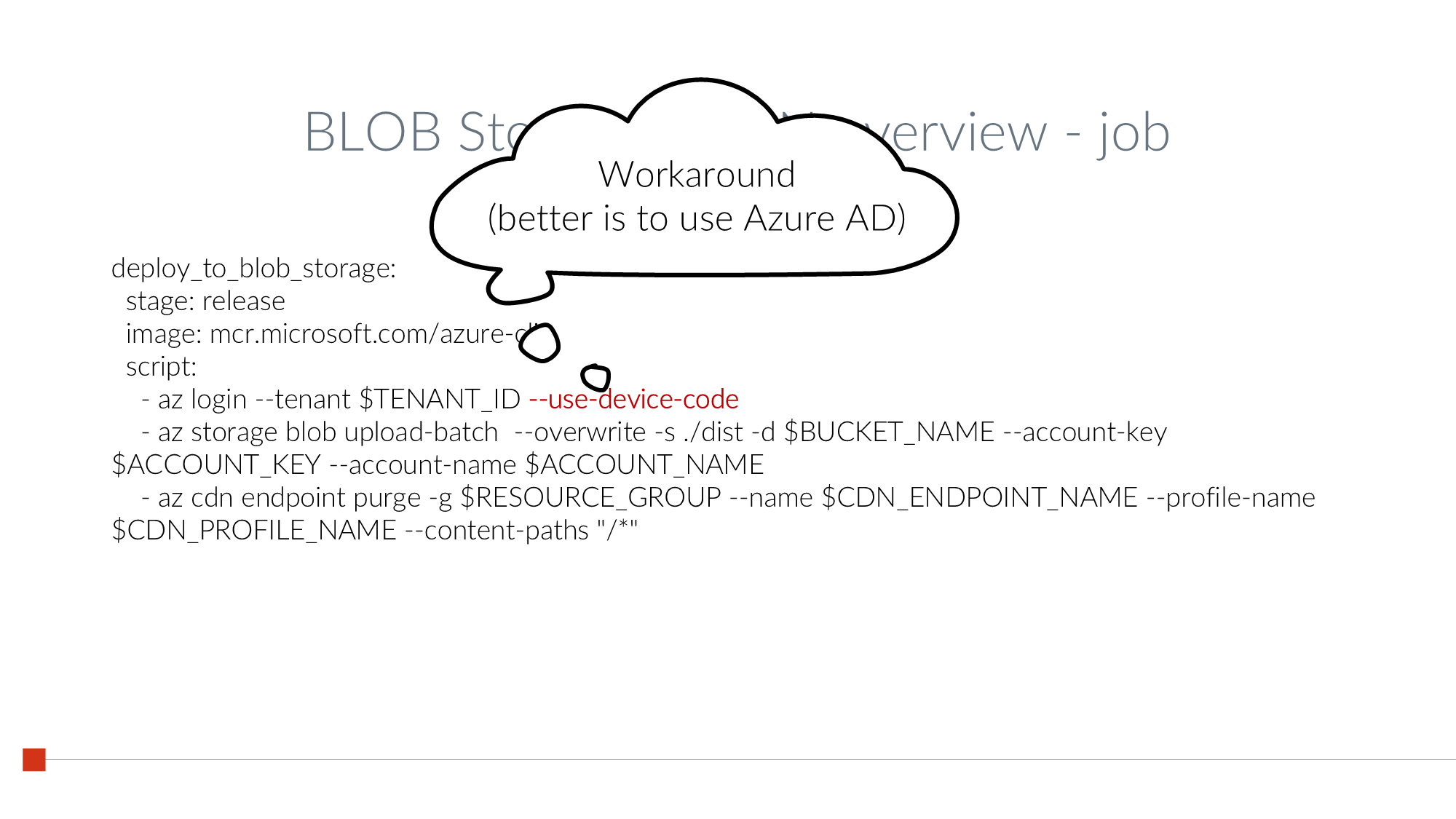The width and height of the screenshot is (1456, 819).
Task: Click the $RESOURCE_GROUP variable
Action: [590, 498]
